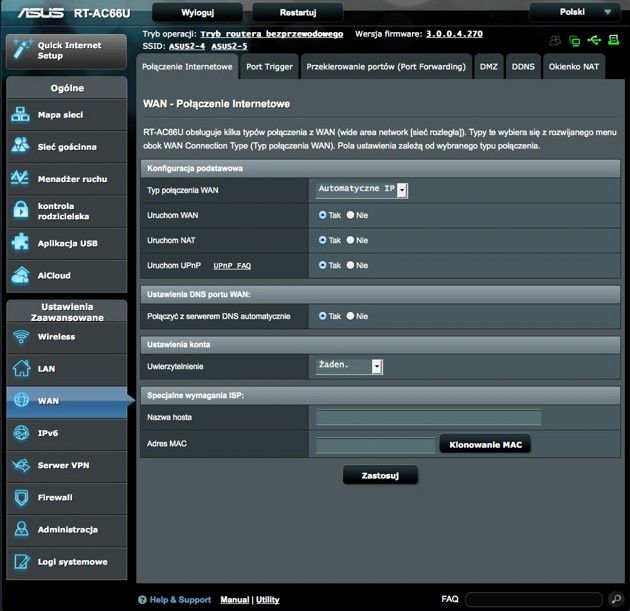Click Ustawienia Zaawansowane section header
This screenshot has width=630, height=611.
pyautogui.click(x=67, y=312)
